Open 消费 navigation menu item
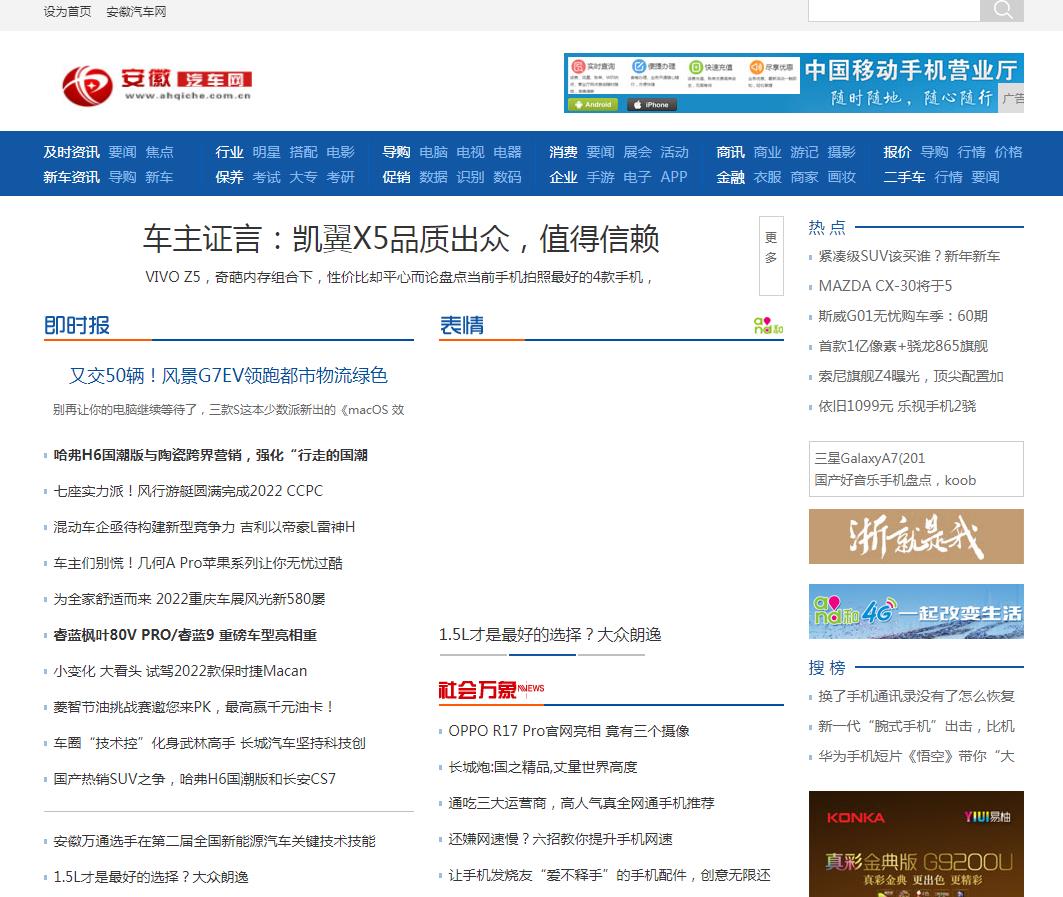The image size is (1063, 897). tap(563, 152)
